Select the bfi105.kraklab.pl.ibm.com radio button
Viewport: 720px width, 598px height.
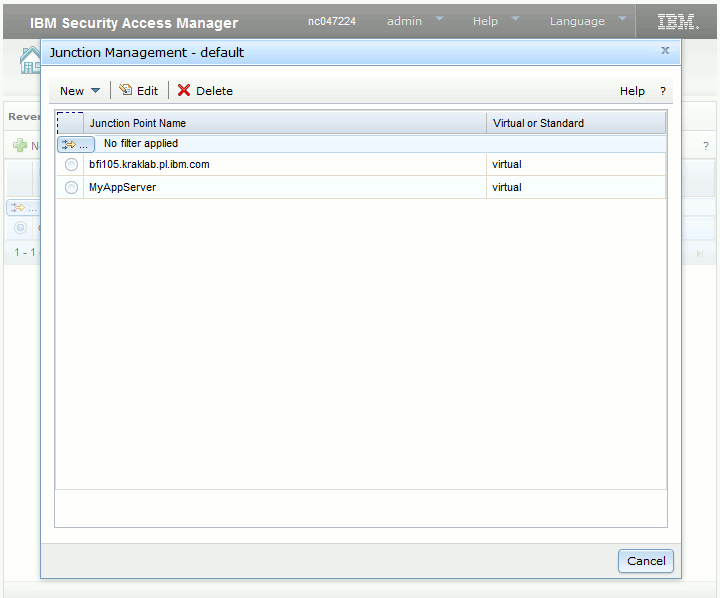click(x=71, y=164)
